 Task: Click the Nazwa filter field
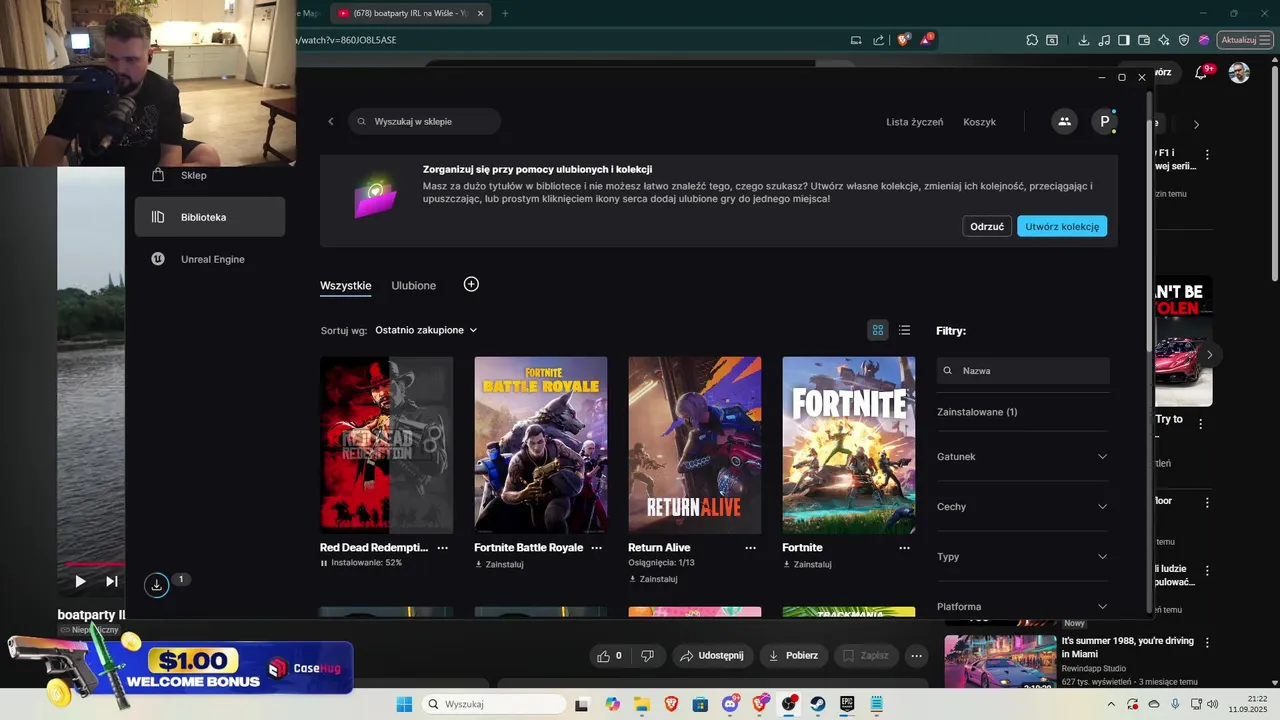pyautogui.click(x=1023, y=370)
